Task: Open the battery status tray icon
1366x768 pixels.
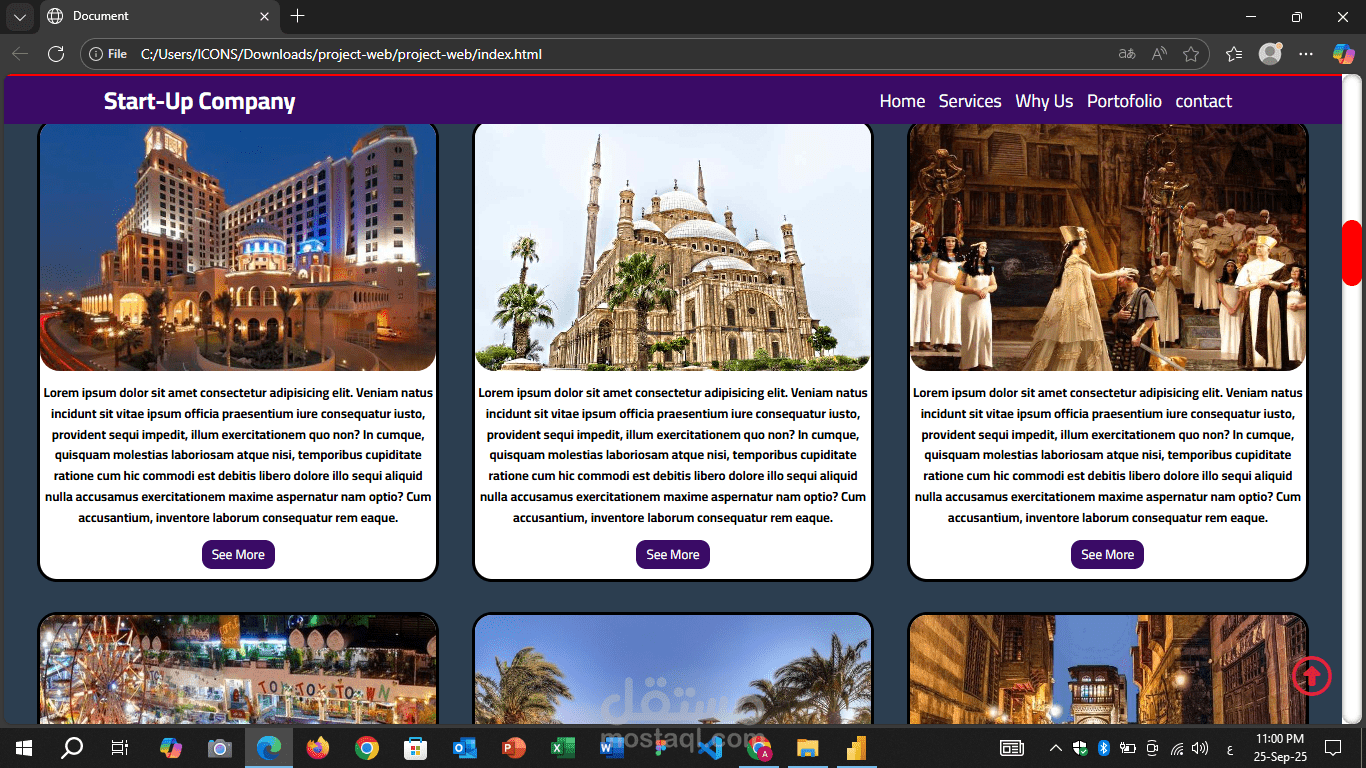Action: click(x=1128, y=748)
